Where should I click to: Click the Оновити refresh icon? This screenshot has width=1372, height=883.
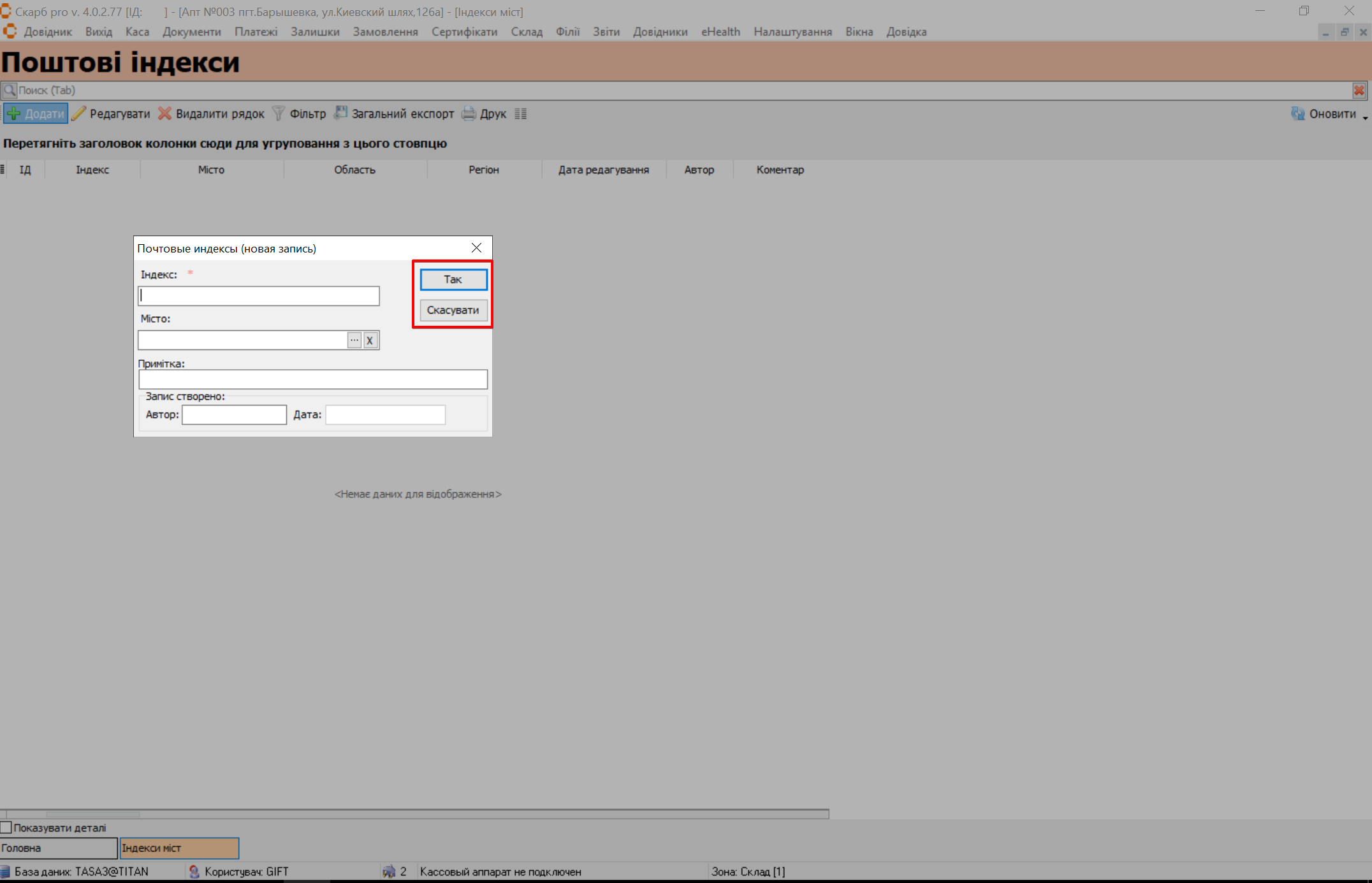coord(1297,114)
